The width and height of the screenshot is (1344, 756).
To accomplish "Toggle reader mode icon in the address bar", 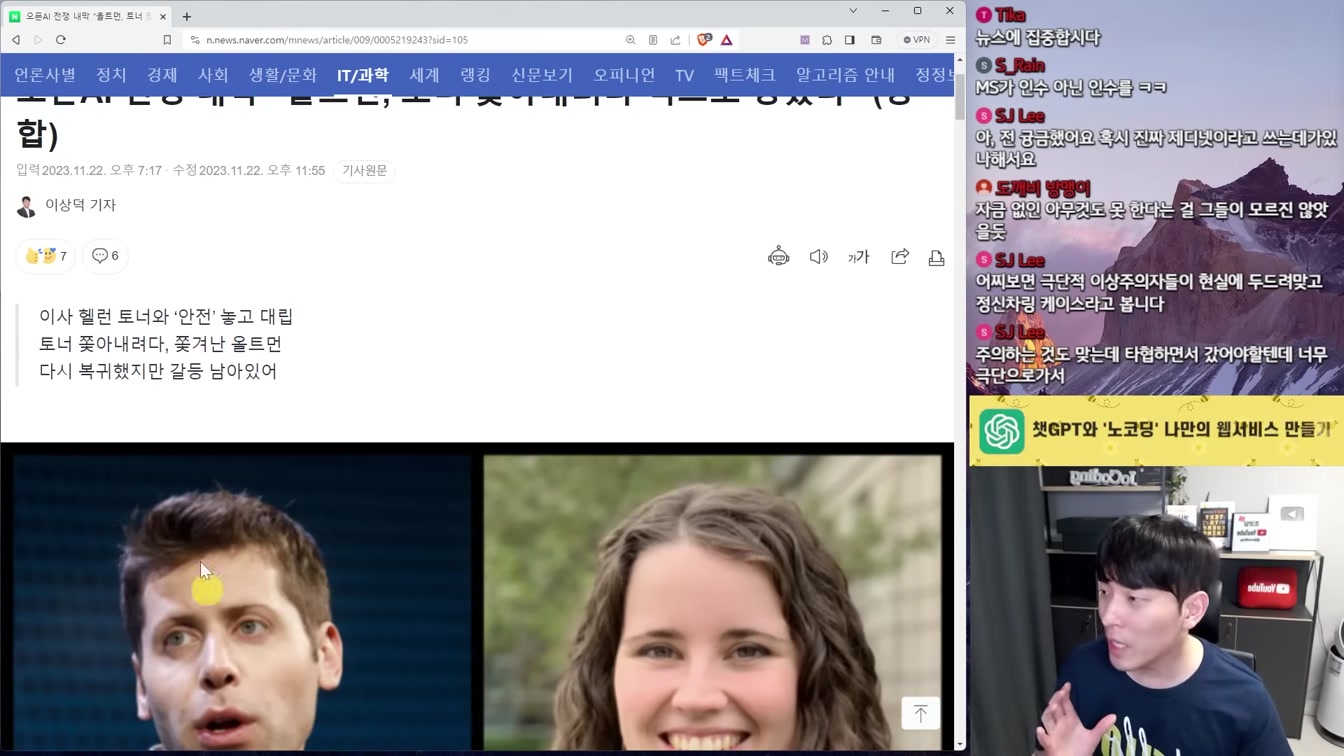I will (x=653, y=40).
